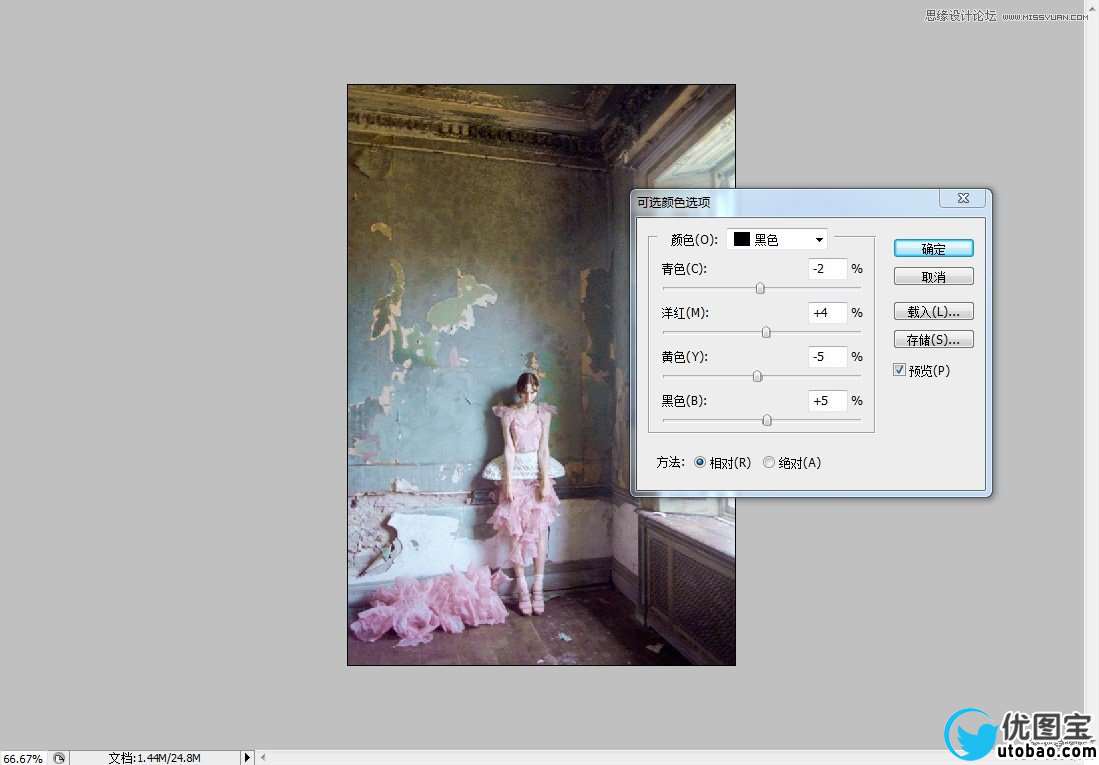Screen dimensions: 1099x765
Task: Click the 66.67% zoom field in status bar
Action: (22, 758)
